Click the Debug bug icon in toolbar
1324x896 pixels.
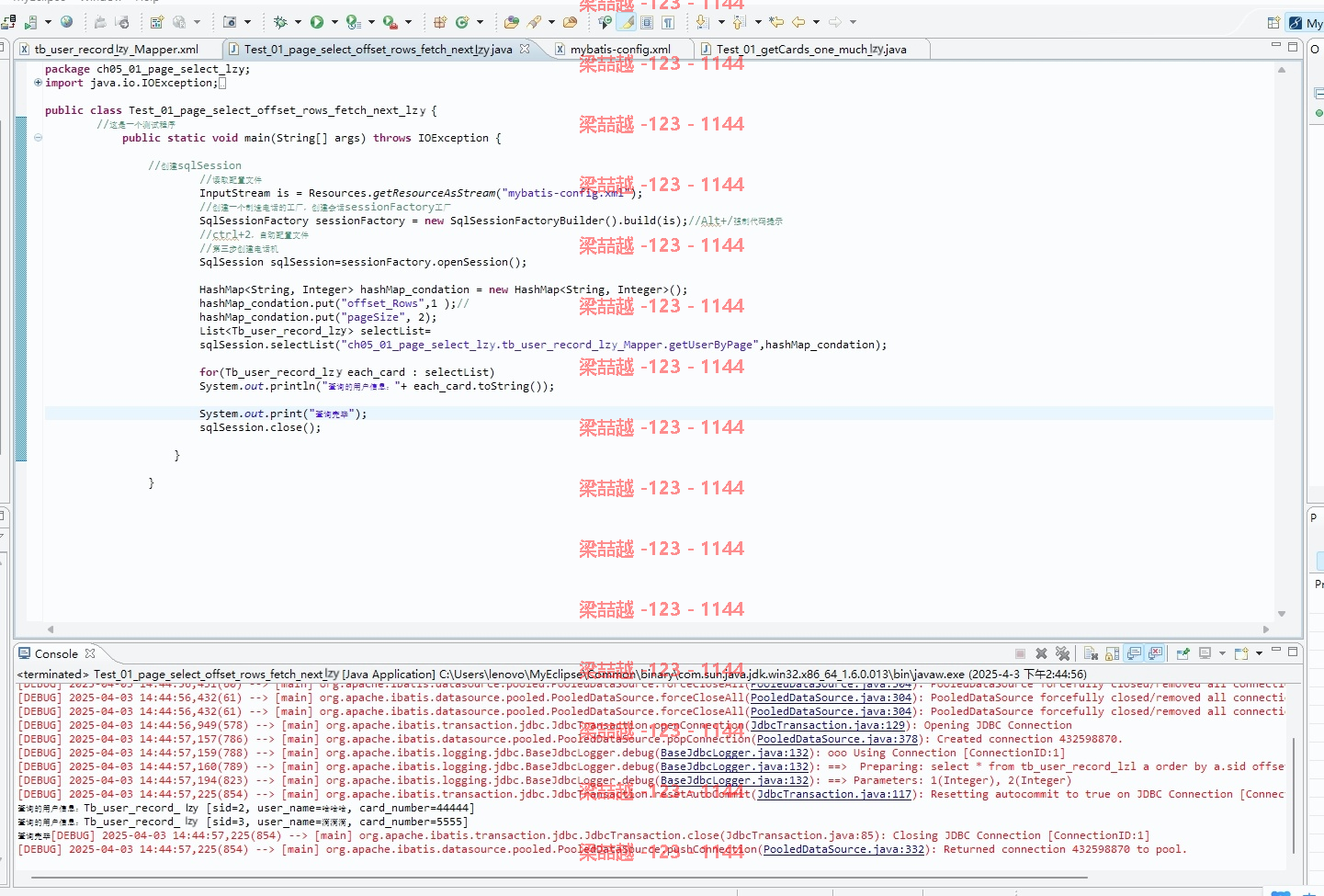[x=280, y=21]
